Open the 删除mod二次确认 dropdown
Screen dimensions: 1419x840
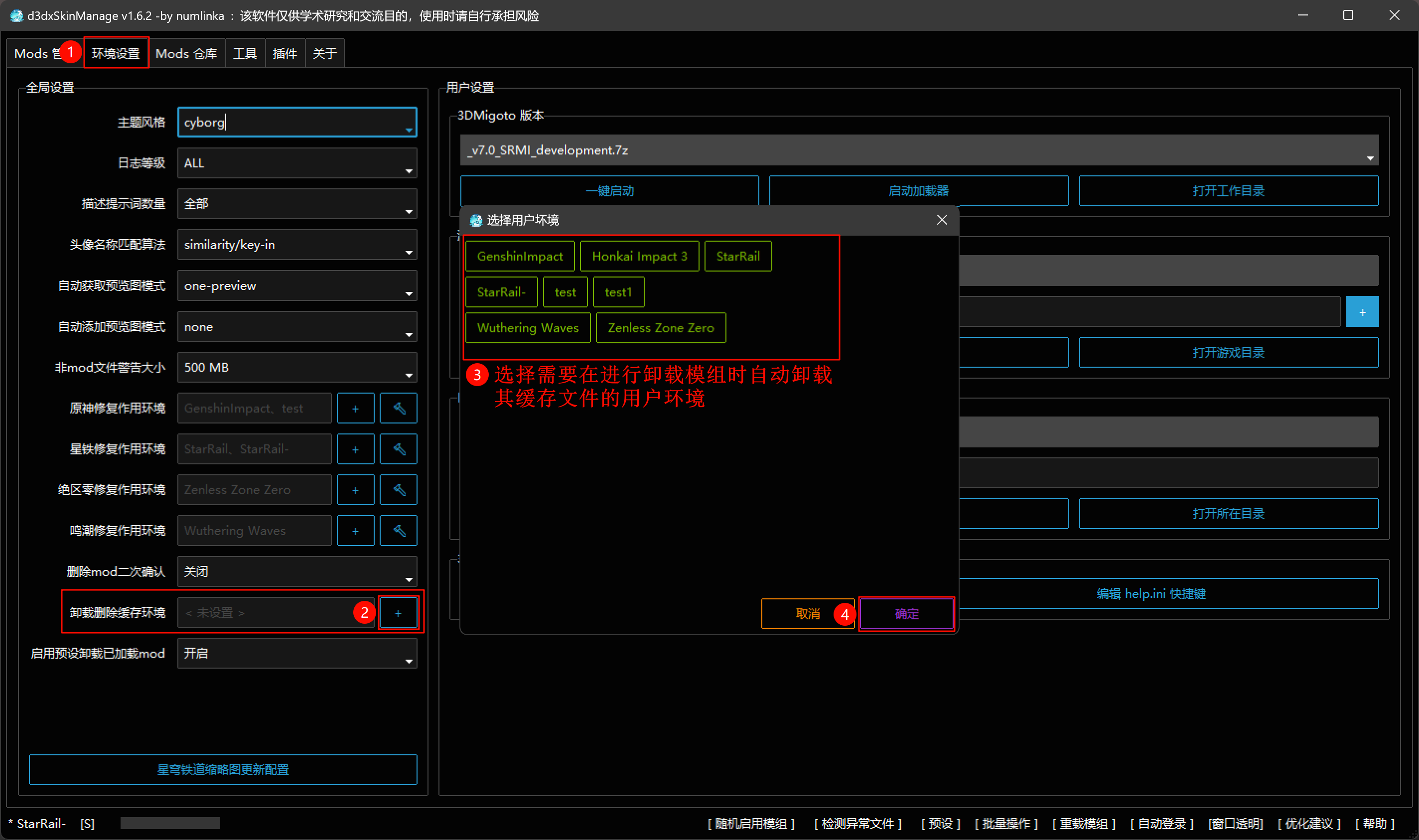(x=297, y=571)
